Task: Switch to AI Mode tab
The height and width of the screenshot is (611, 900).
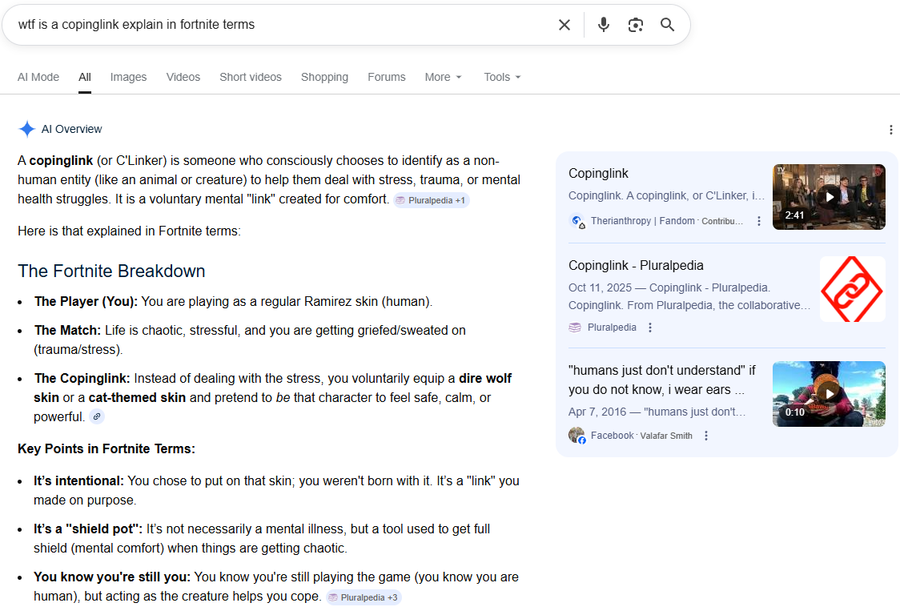Action: tap(38, 77)
